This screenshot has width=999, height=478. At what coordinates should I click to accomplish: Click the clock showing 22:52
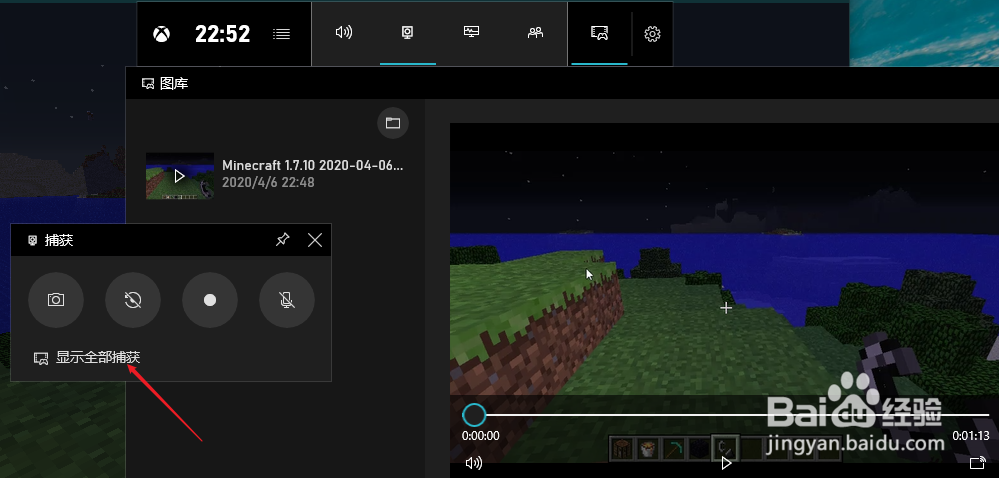click(222, 34)
